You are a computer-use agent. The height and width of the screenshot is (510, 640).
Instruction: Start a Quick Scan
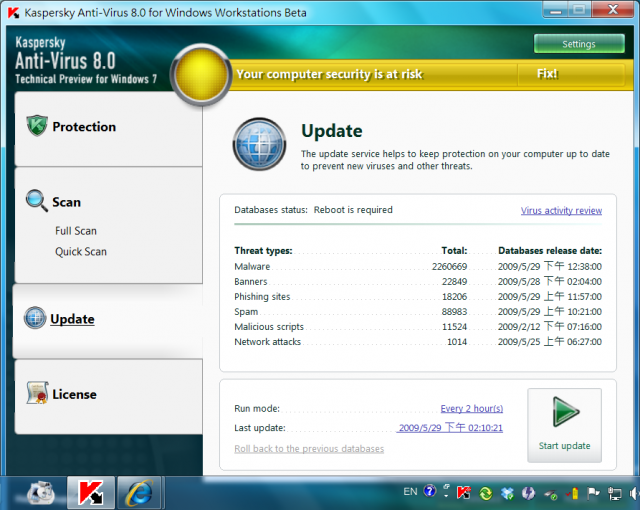point(81,252)
